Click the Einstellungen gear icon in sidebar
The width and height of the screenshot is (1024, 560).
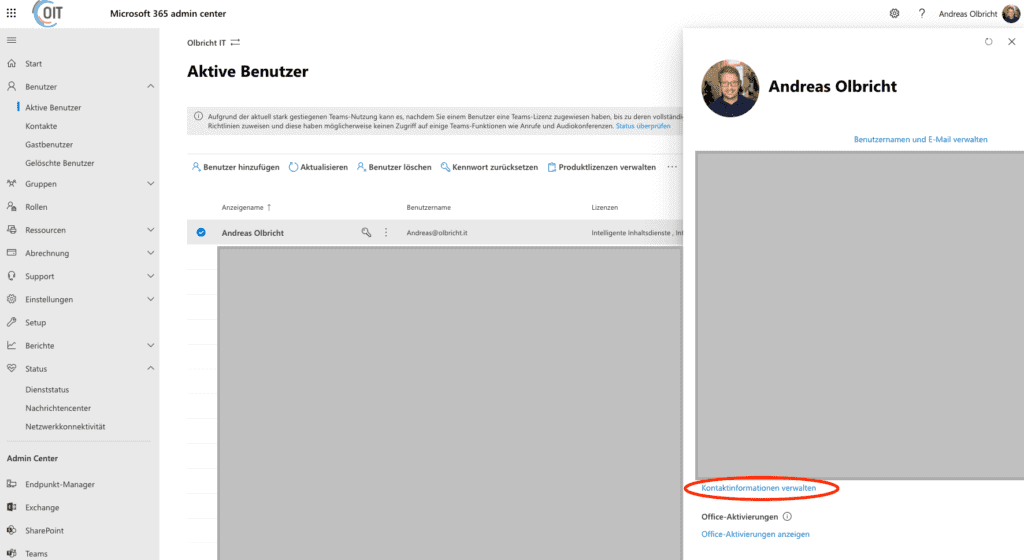coord(11,299)
